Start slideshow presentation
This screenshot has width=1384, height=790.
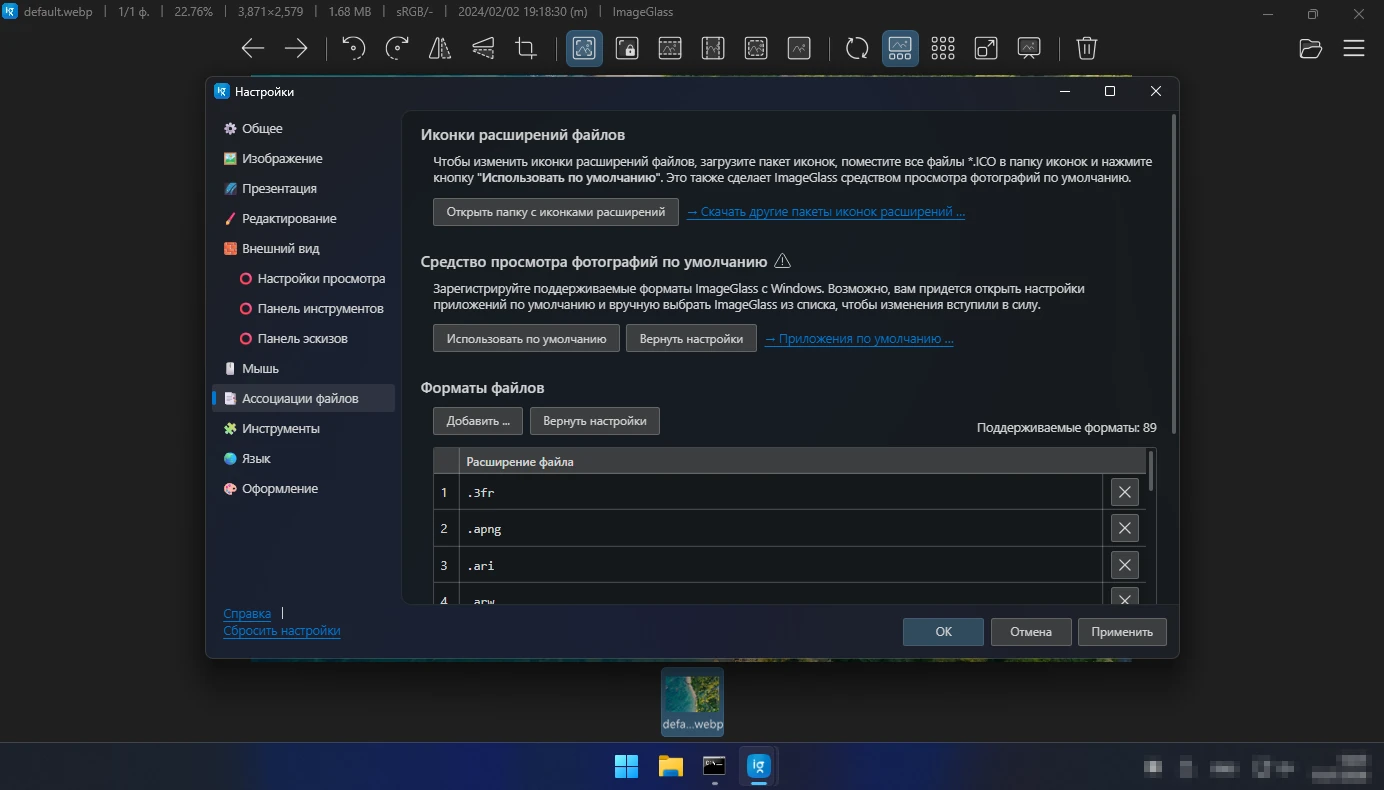tap(1029, 48)
